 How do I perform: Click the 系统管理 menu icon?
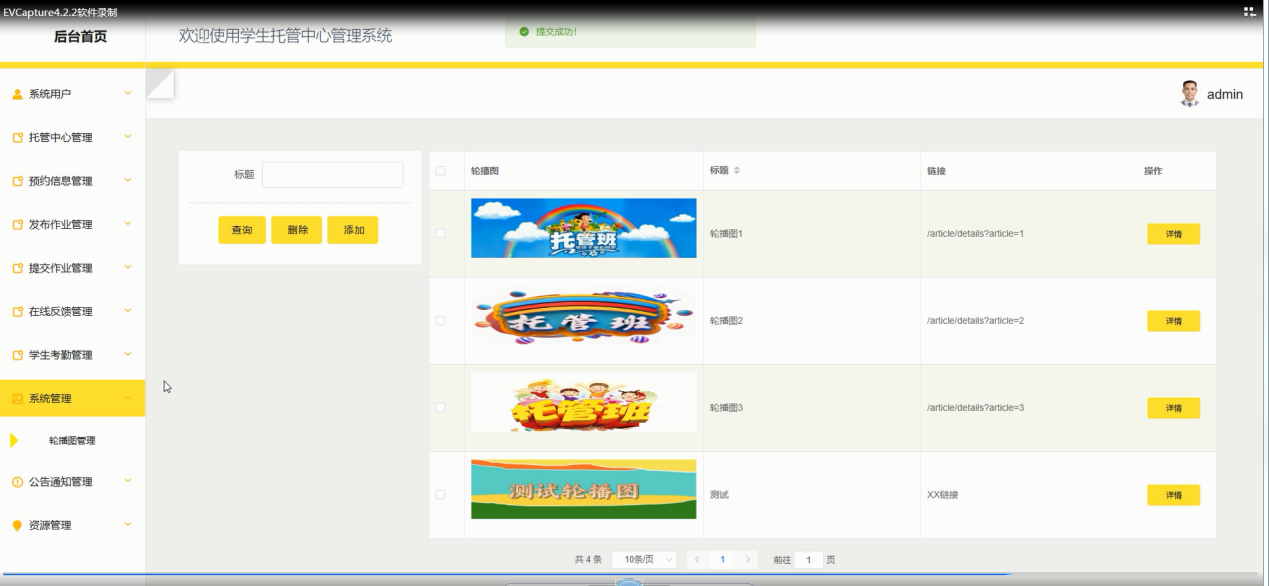[x=17, y=399]
